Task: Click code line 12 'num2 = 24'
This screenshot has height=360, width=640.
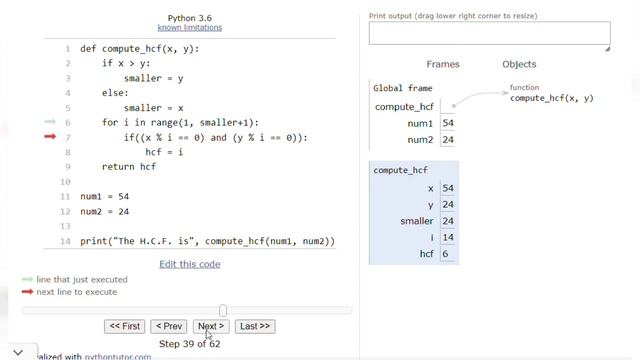Action: point(104,211)
